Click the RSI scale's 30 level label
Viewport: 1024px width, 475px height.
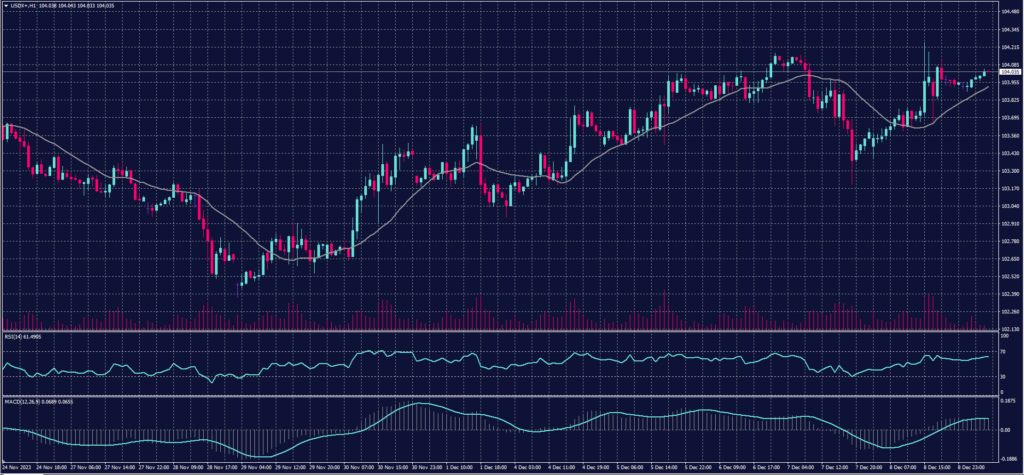1002,377
